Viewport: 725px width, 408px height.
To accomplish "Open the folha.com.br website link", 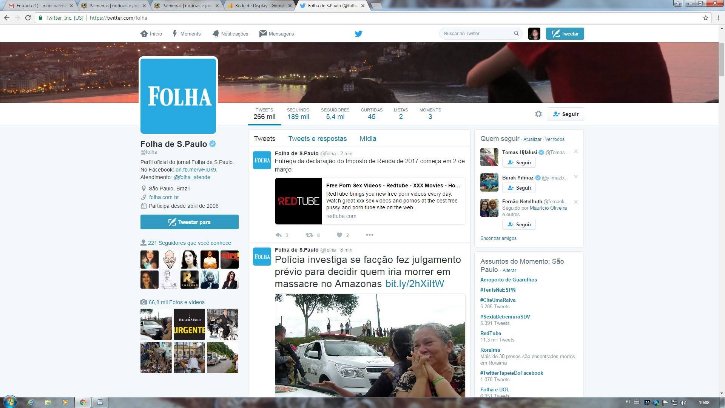I will click(164, 197).
